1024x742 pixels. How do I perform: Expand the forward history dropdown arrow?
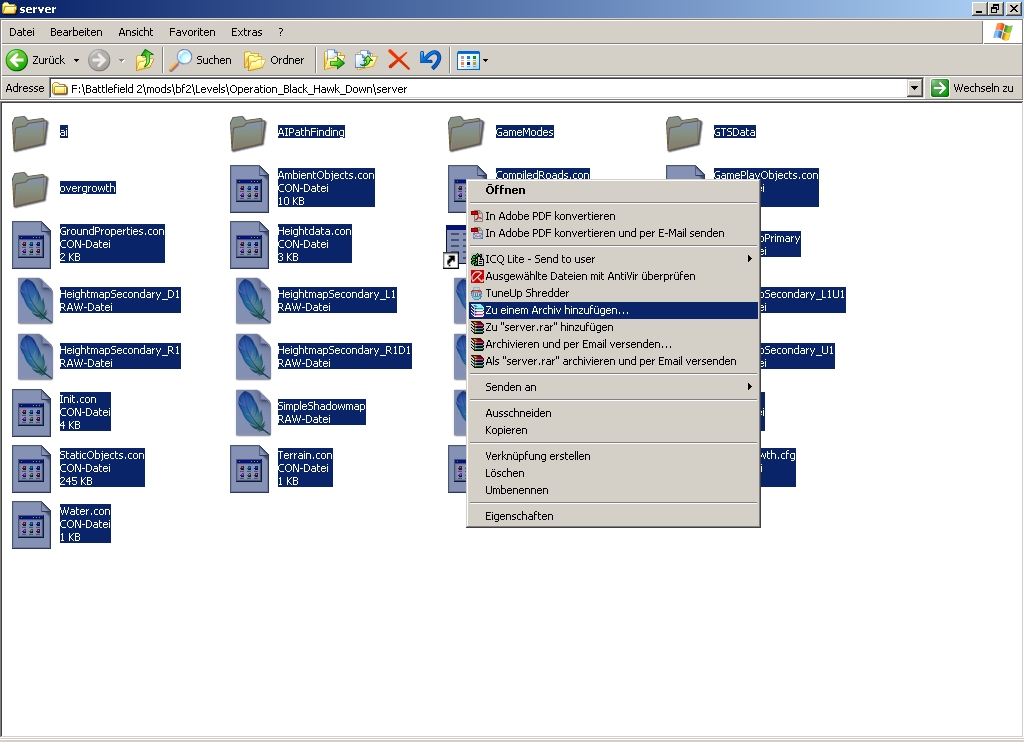121,60
